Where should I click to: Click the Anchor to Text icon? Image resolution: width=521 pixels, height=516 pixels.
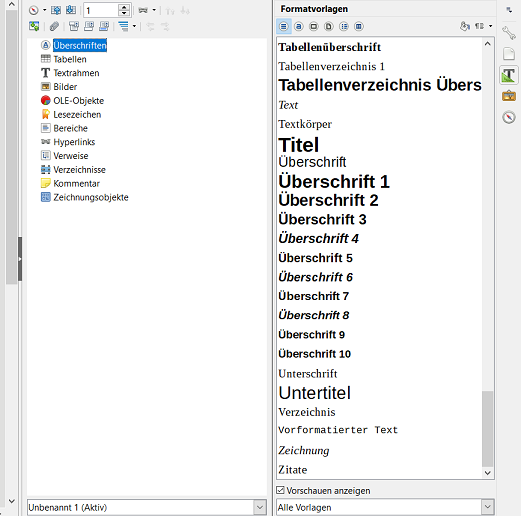click(x=104, y=26)
